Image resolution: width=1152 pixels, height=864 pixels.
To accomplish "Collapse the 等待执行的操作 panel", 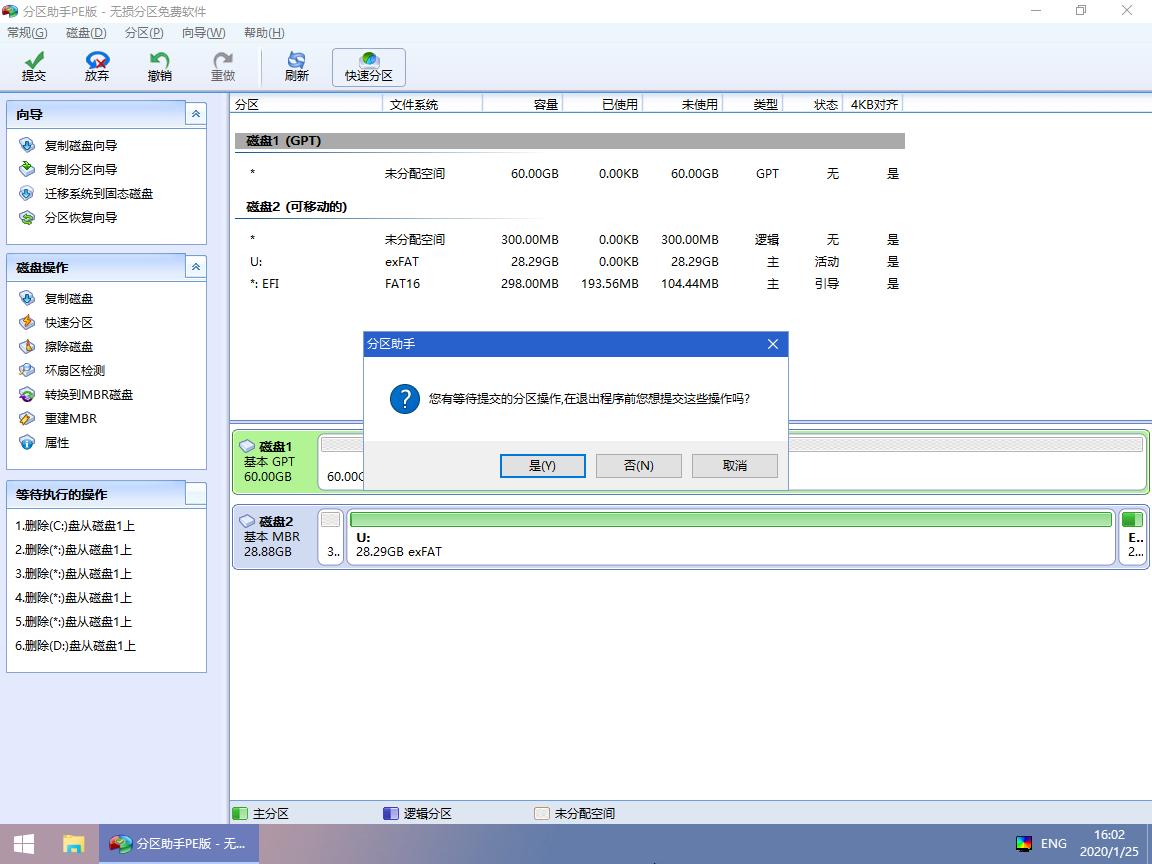I will (x=195, y=493).
